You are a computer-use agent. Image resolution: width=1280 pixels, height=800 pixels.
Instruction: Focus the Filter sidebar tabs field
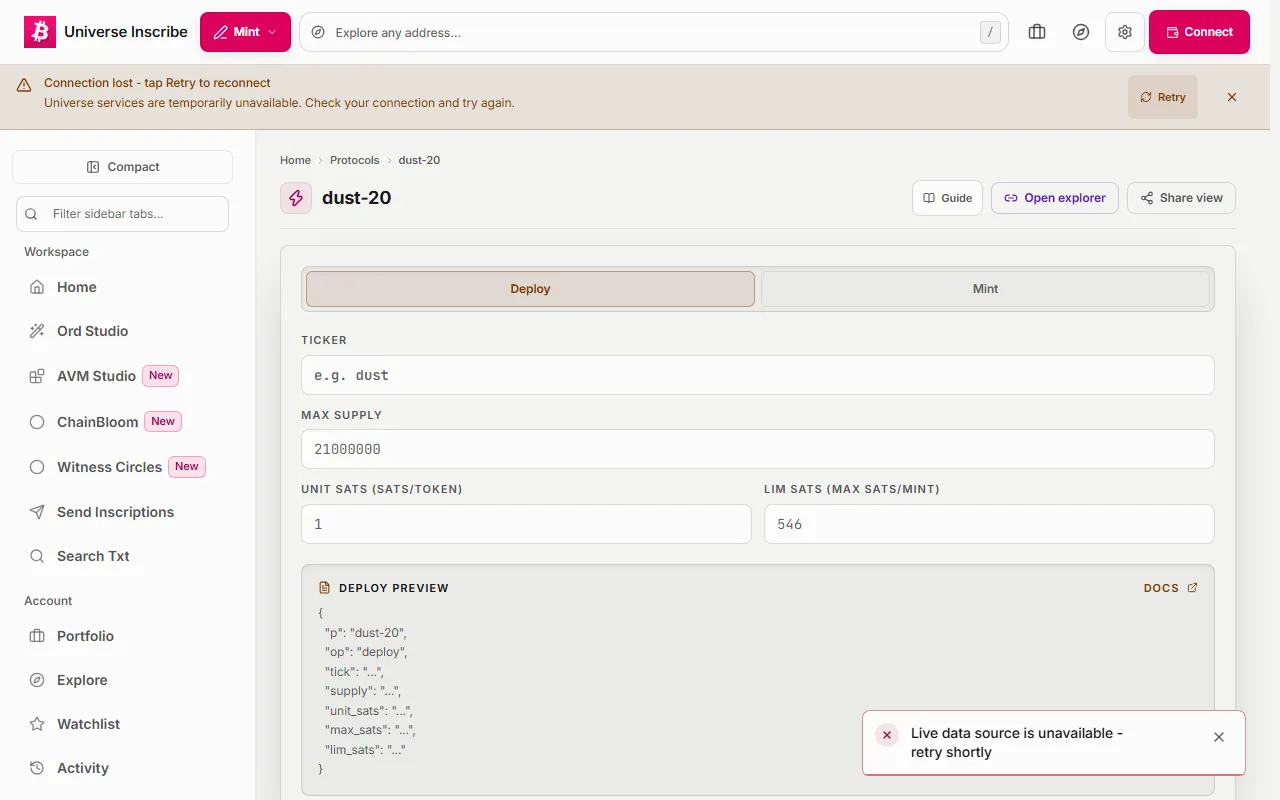pyautogui.click(x=122, y=214)
